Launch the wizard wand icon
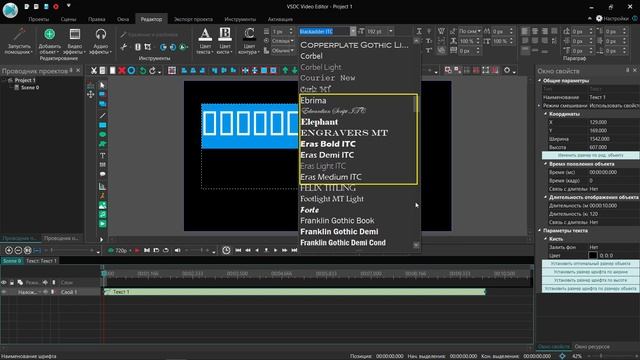The image size is (640, 360). pyautogui.click(x=19, y=34)
